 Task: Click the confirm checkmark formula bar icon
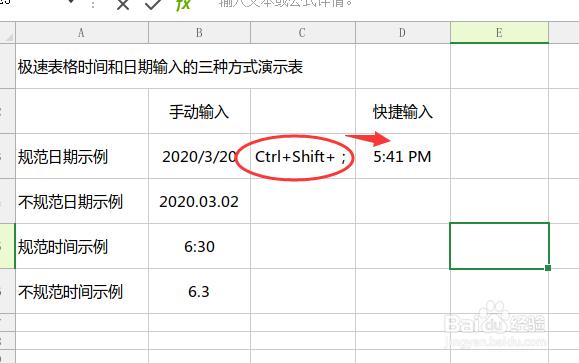tap(153, 4)
